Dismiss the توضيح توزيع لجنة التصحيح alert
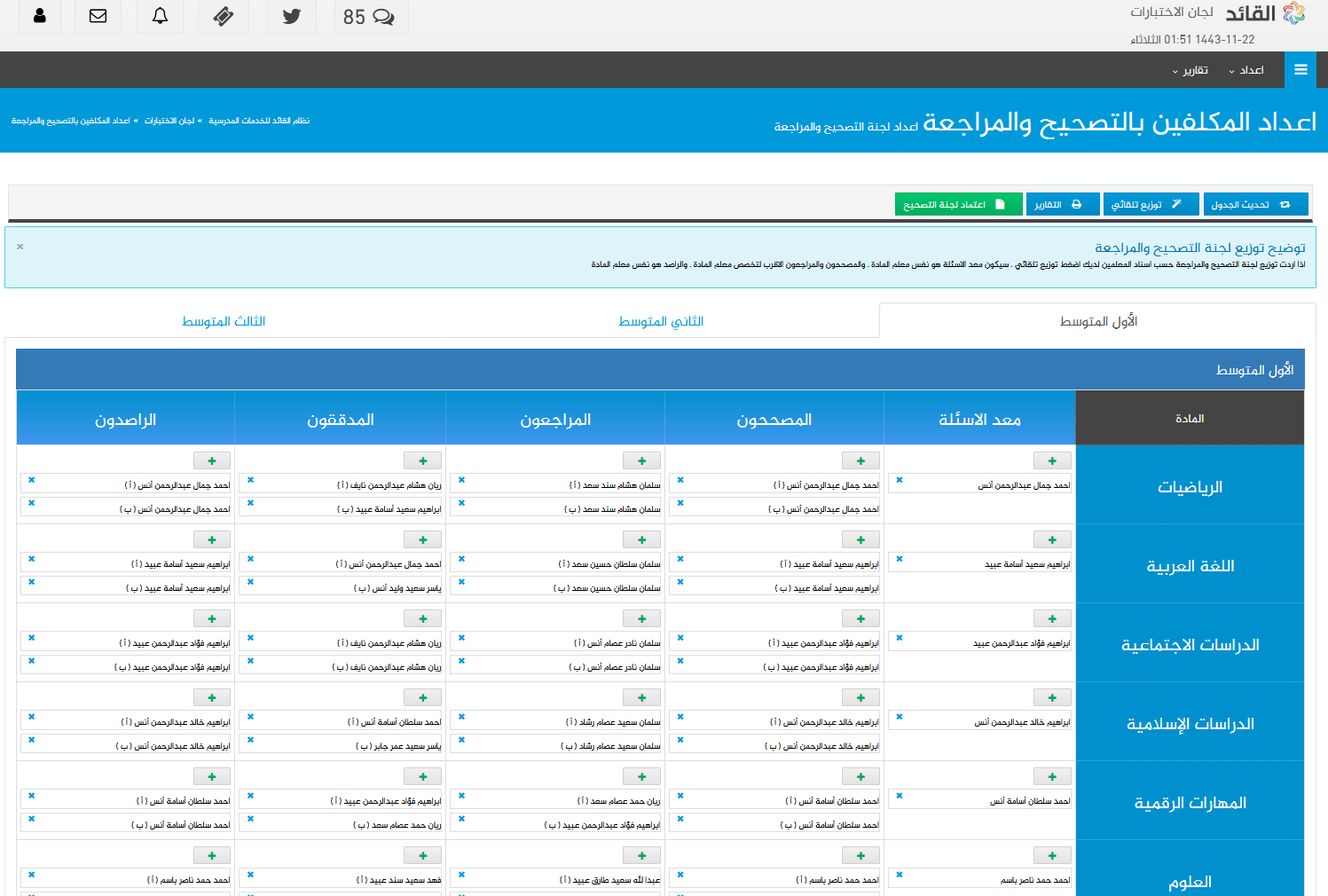Viewport: 1328px width, 896px height. pos(20,247)
